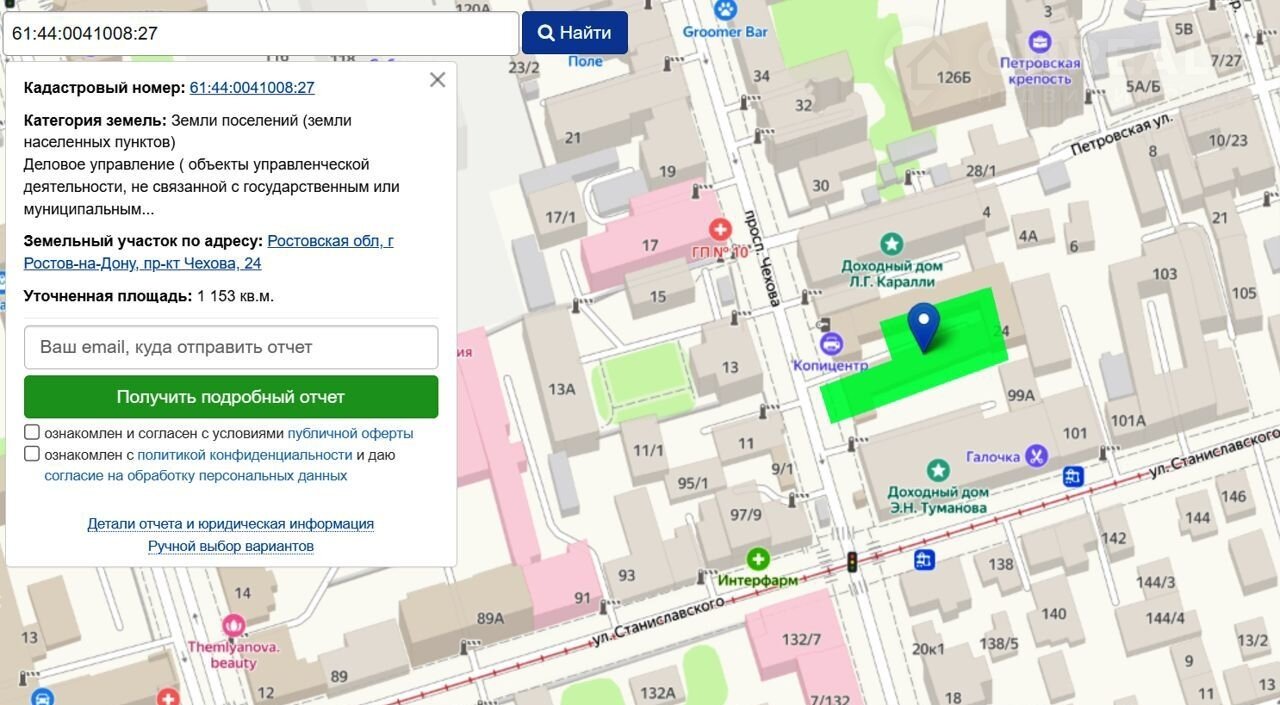Click the Петровская крепость icon
The height and width of the screenshot is (705, 1280).
coord(1040,42)
